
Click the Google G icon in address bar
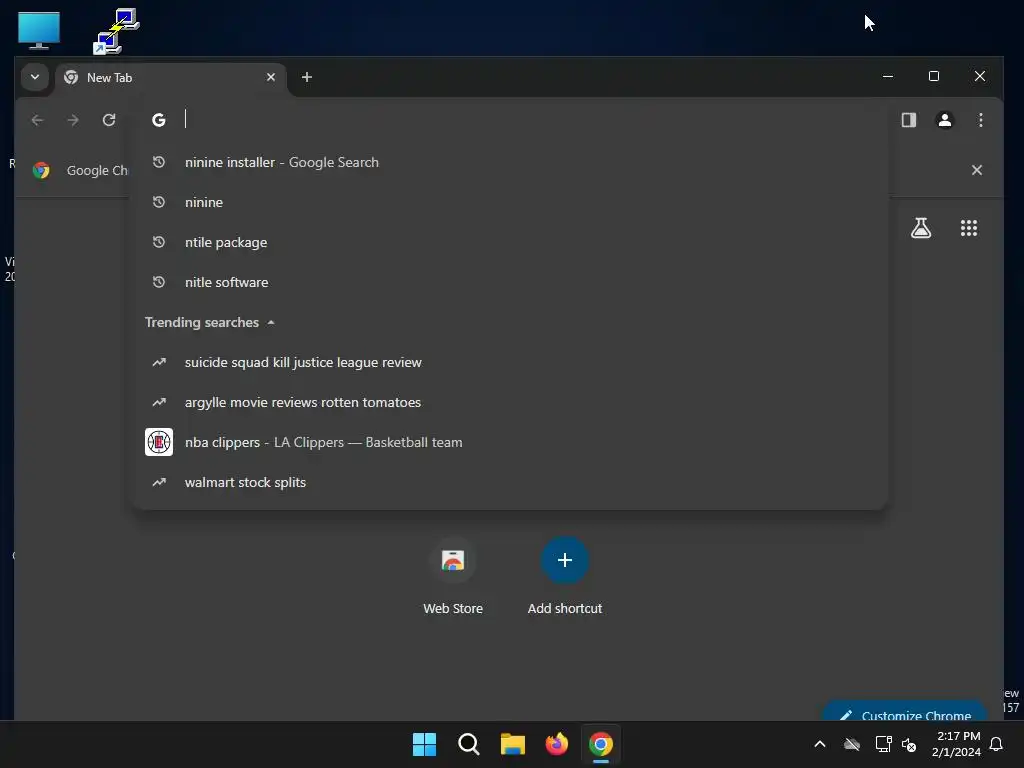click(x=159, y=120)
